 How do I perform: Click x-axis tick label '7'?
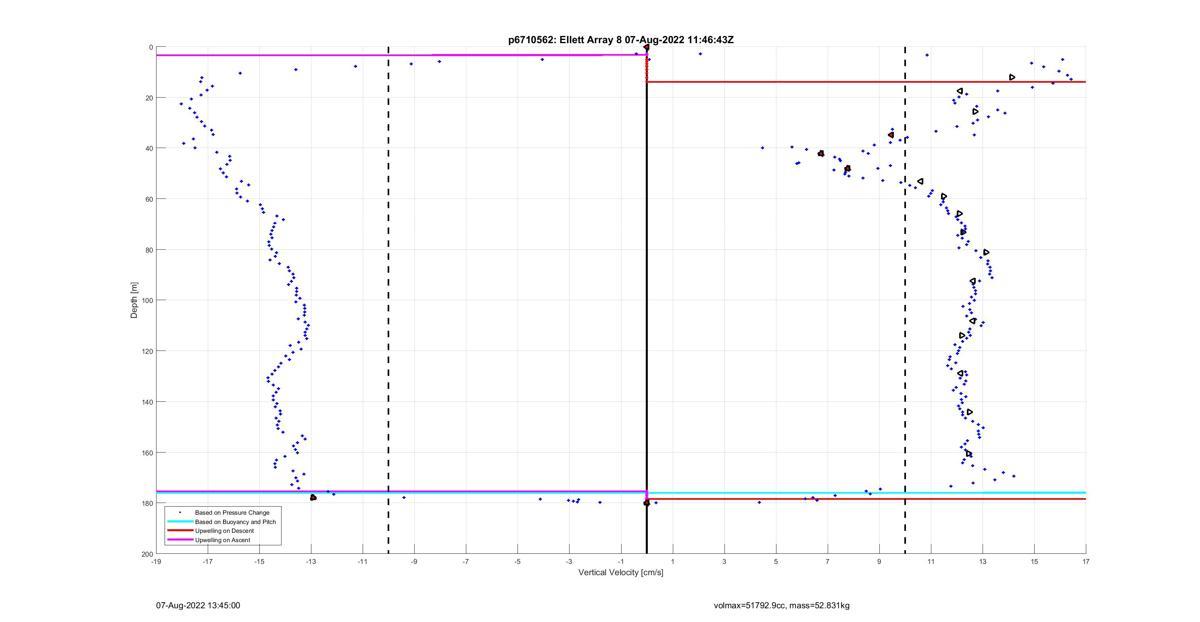pyautogui.click(x=828, y=561)
